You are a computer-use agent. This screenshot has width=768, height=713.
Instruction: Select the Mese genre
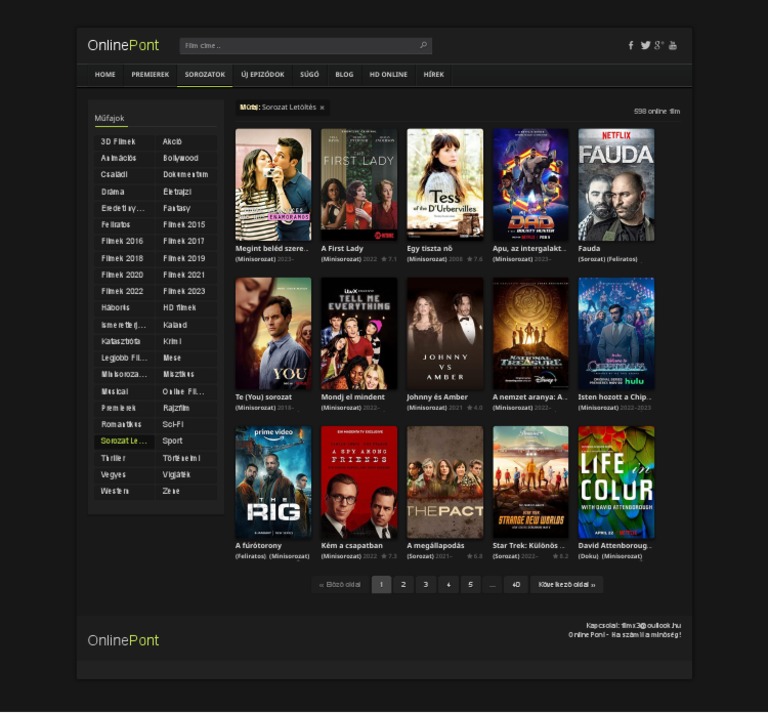click(186, 358)
